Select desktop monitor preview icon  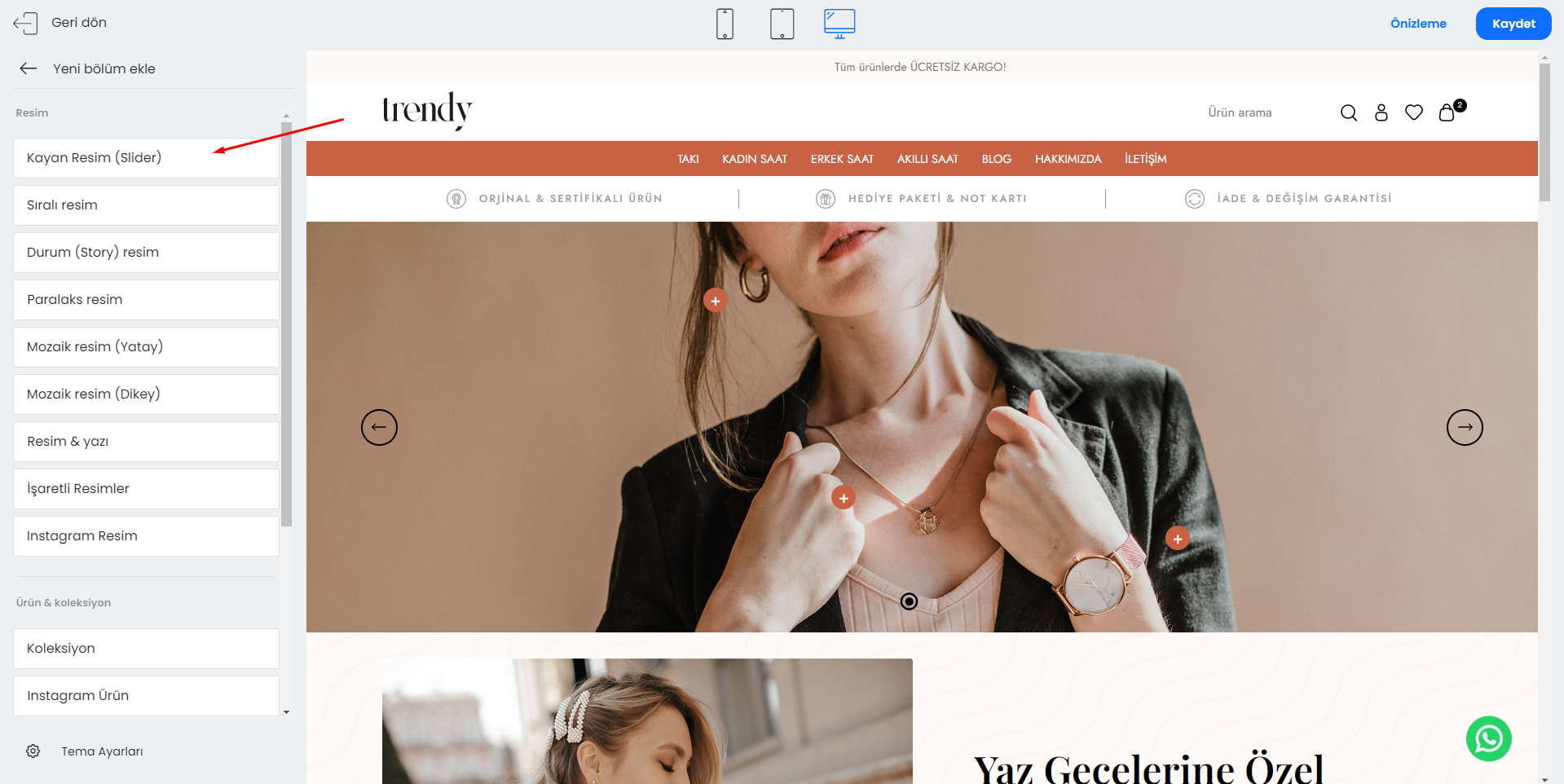[839, 24]
